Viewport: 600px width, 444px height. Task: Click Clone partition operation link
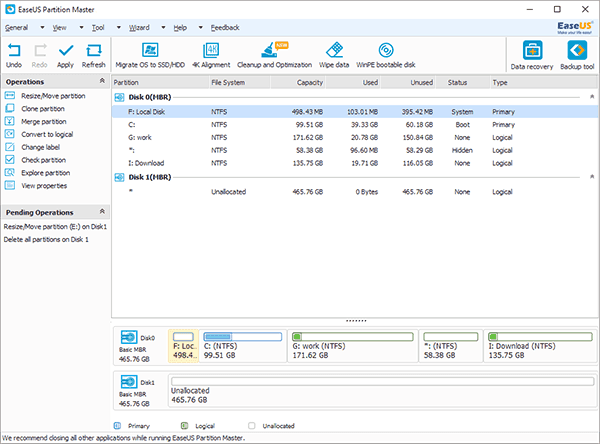point(43,109)
